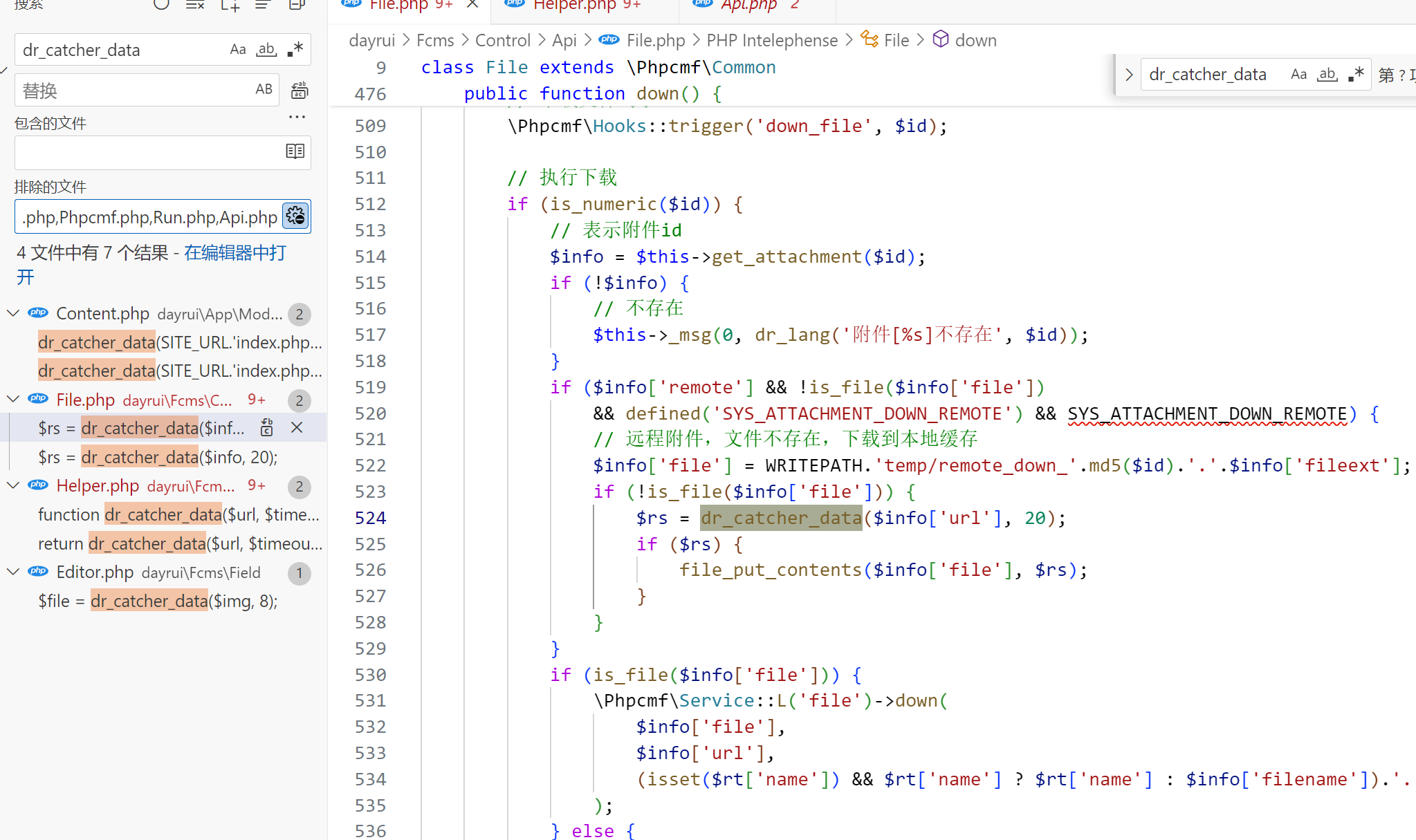Select Editor.php file row in results
Image resolution: width=1416 pixels, height=840 pixels.
tap(163, 572)
